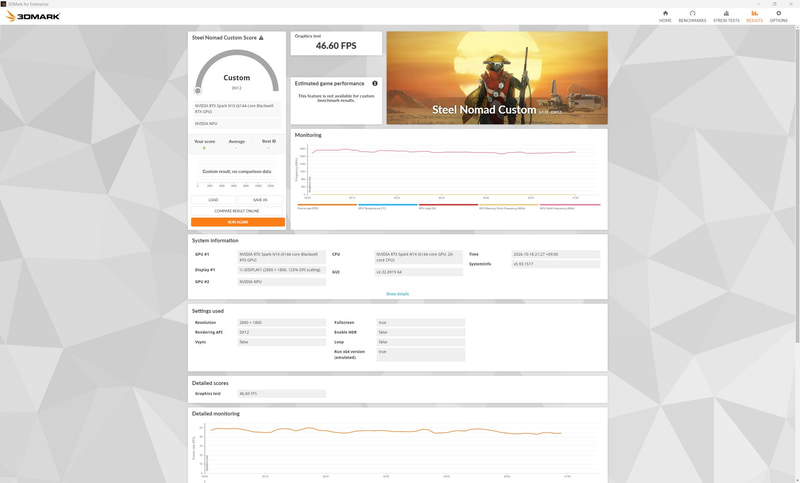Click the Display #1 value field

coord(282,270)
